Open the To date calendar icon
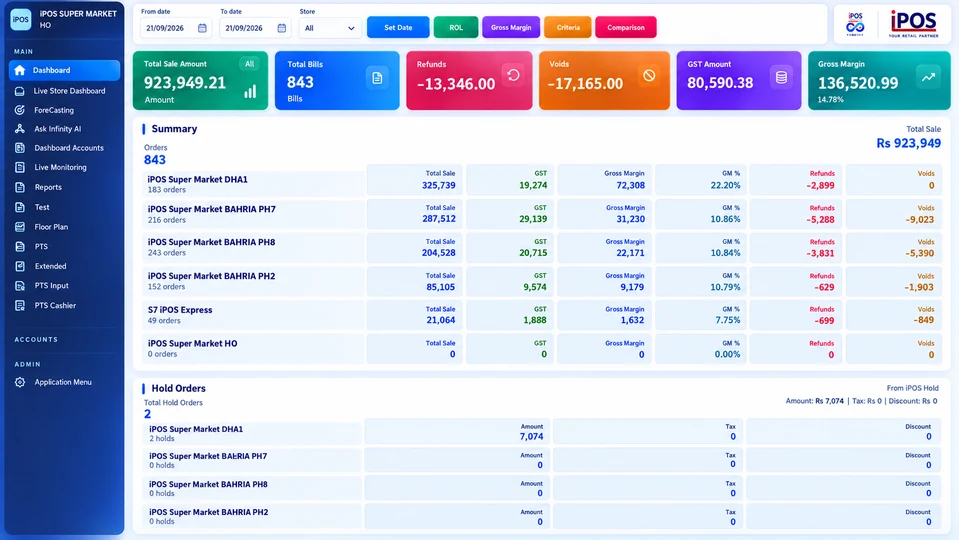The height and width of the screenshot is (540, 959). click(x=281, y=28)
